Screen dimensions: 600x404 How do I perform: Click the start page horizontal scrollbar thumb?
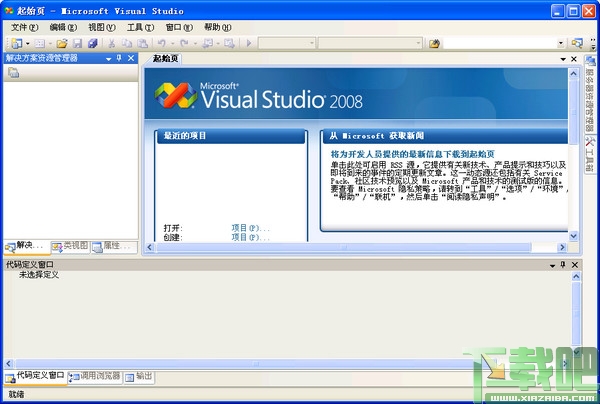click(x=344, y=248)
